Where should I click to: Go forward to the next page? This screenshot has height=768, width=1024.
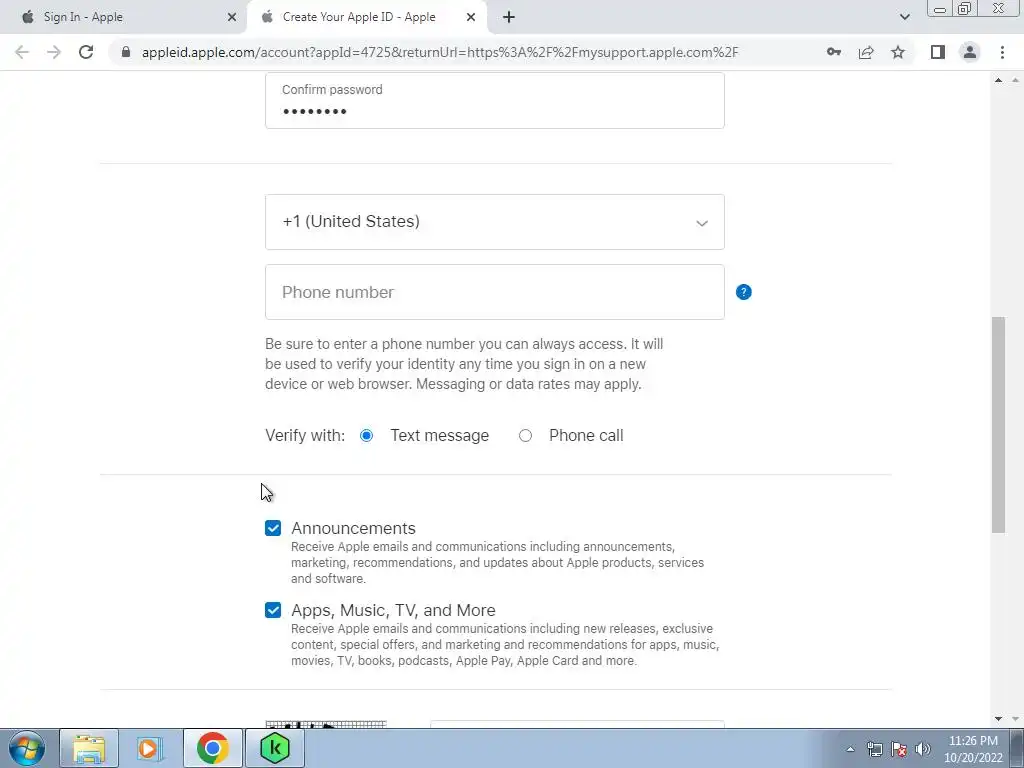point(54,52)
